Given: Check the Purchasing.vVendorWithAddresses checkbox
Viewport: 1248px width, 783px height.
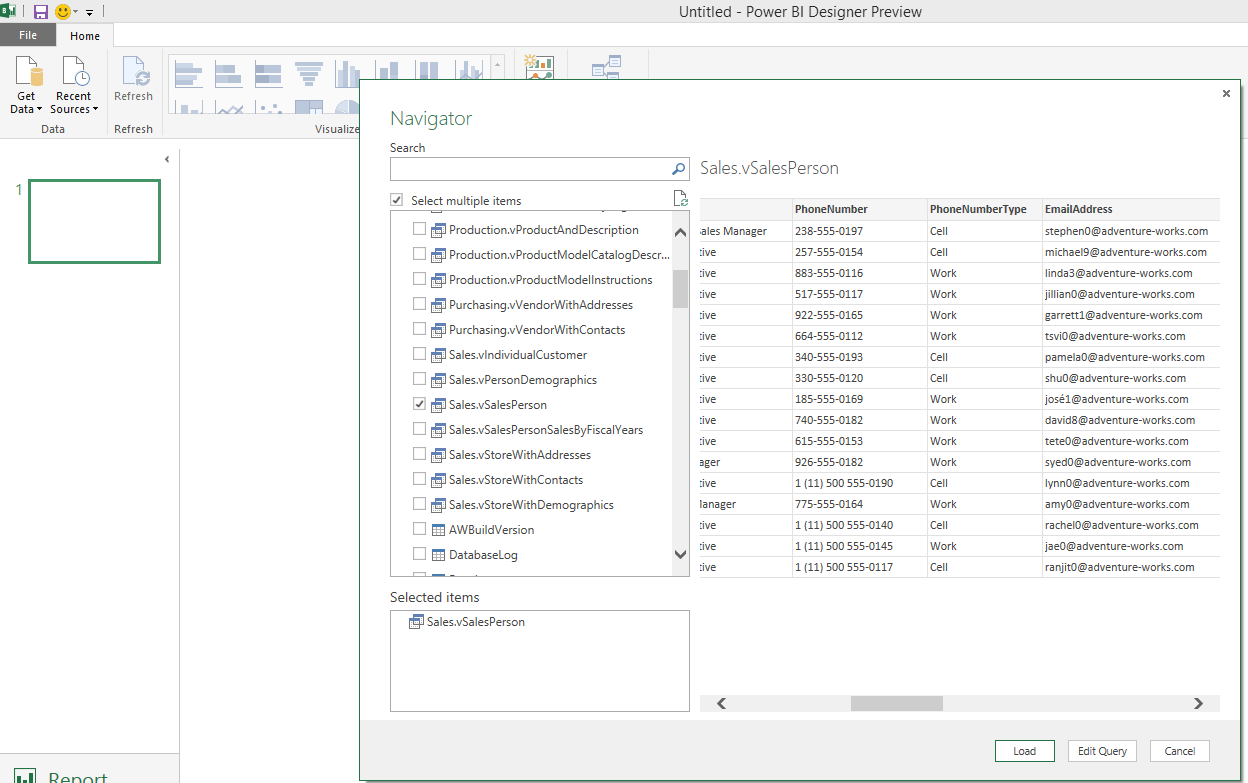Looking at the screenshot, I should click(419, 305).
